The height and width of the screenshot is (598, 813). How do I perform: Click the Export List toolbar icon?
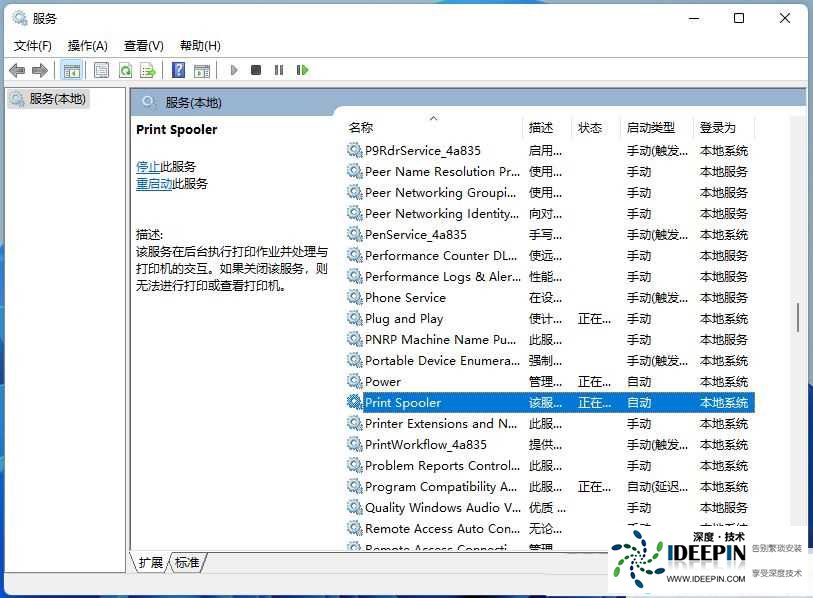pyautogui.click(x=148, y=70)
